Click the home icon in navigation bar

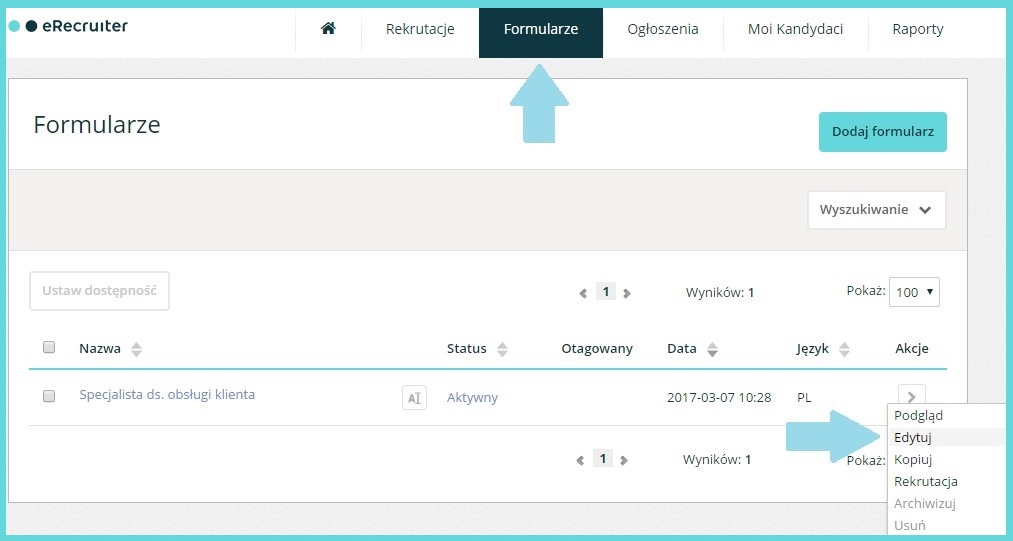pyautogui.click(x=328, y=29)
